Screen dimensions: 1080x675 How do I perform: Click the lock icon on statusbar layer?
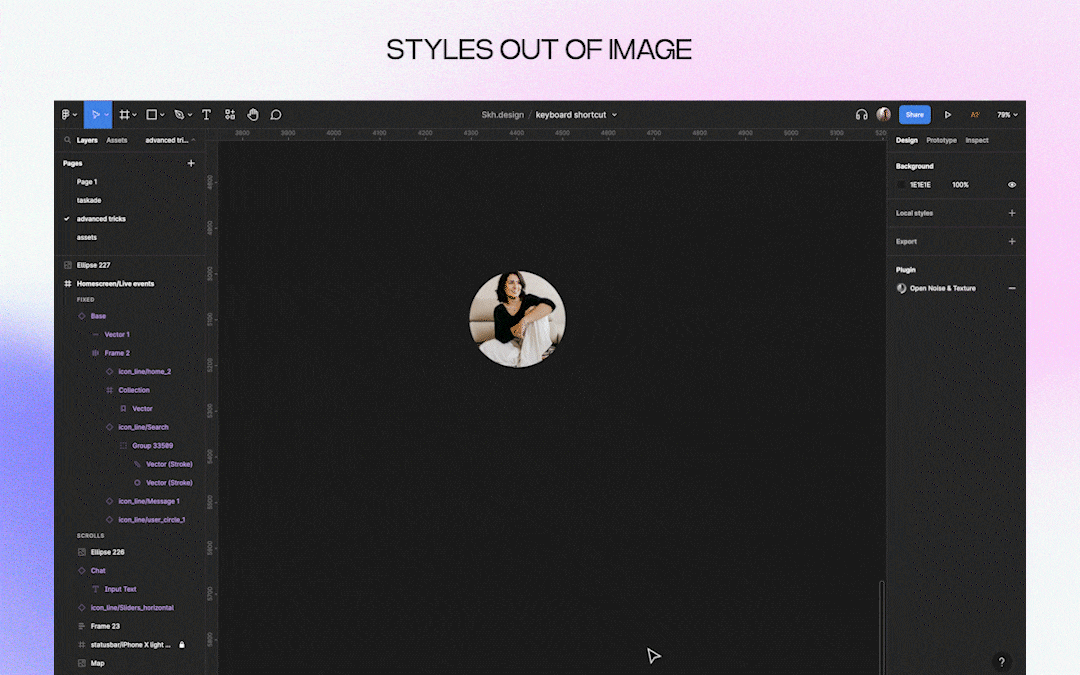tap(182, 645)
